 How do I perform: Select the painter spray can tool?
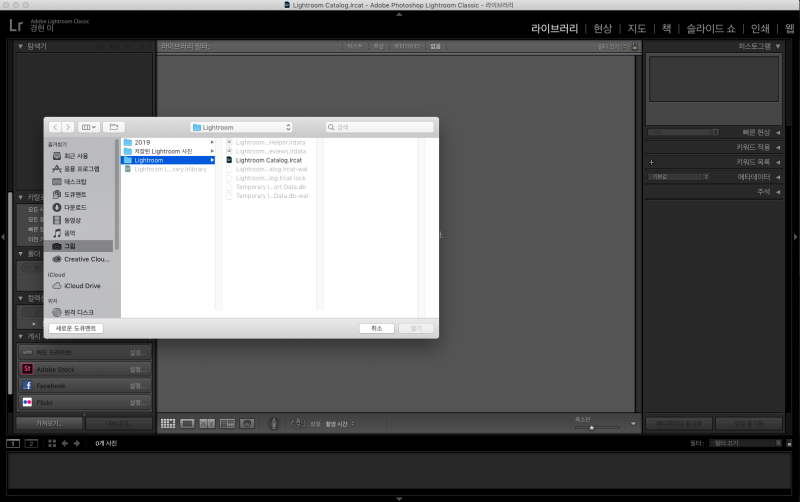[273, 423]
